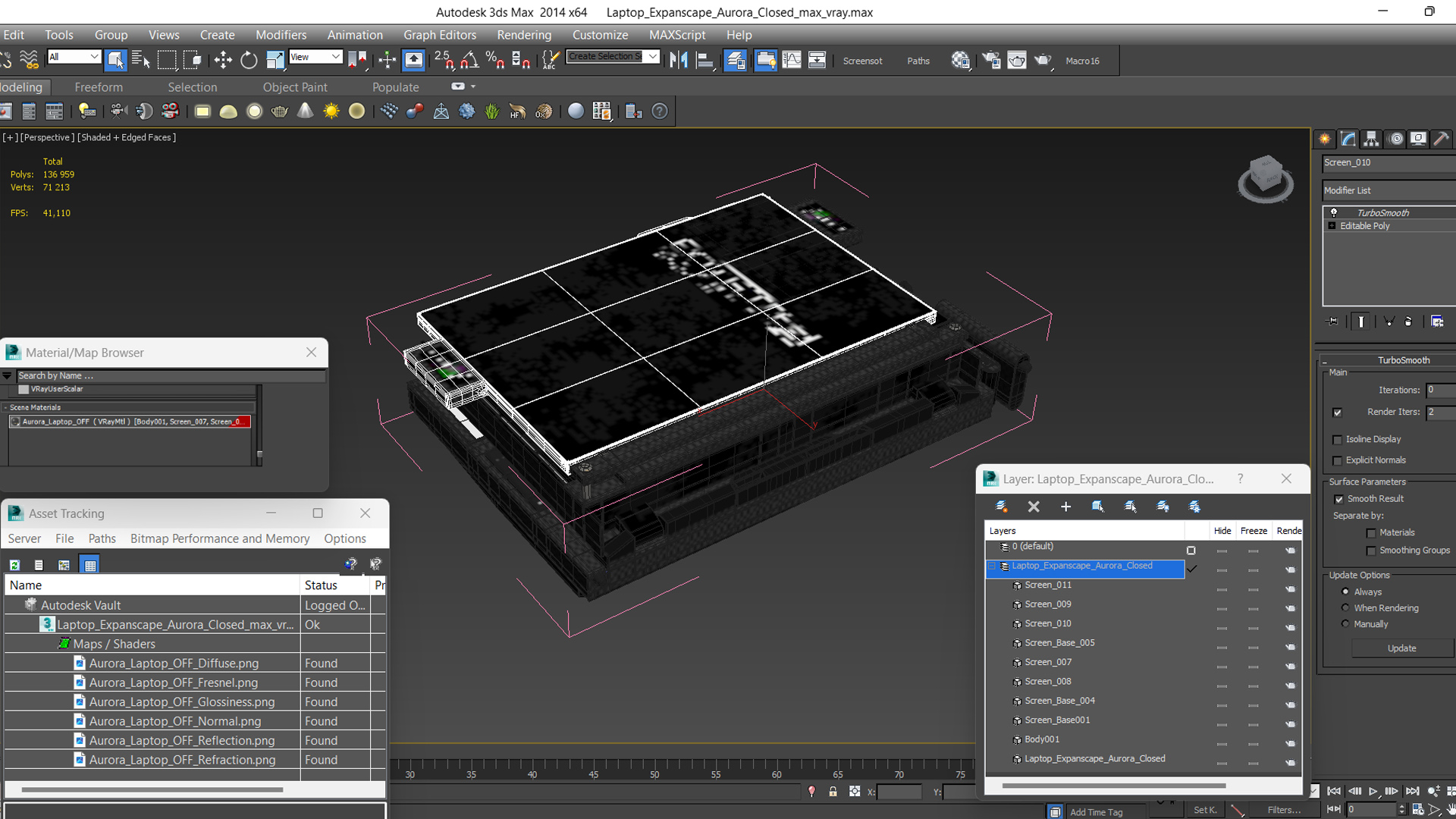Create a cone primitive from toolbar
Image resolution: width=1456 pixels, height=819 pixels.
[305, 111]
